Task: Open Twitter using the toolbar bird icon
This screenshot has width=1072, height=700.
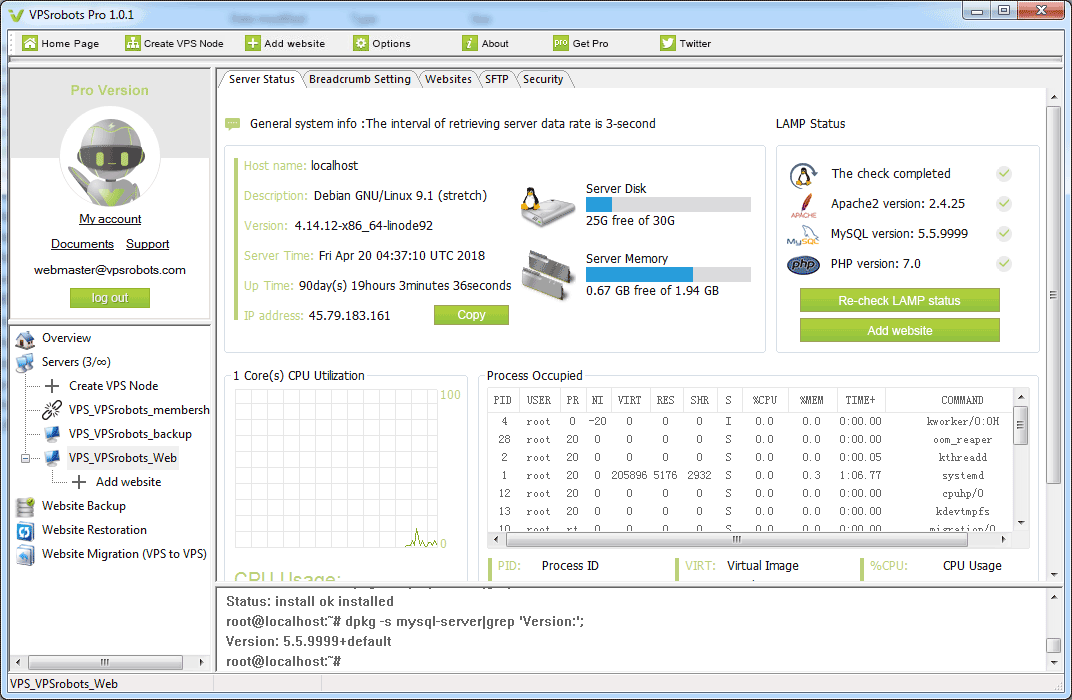Action: tap(667, 43)
